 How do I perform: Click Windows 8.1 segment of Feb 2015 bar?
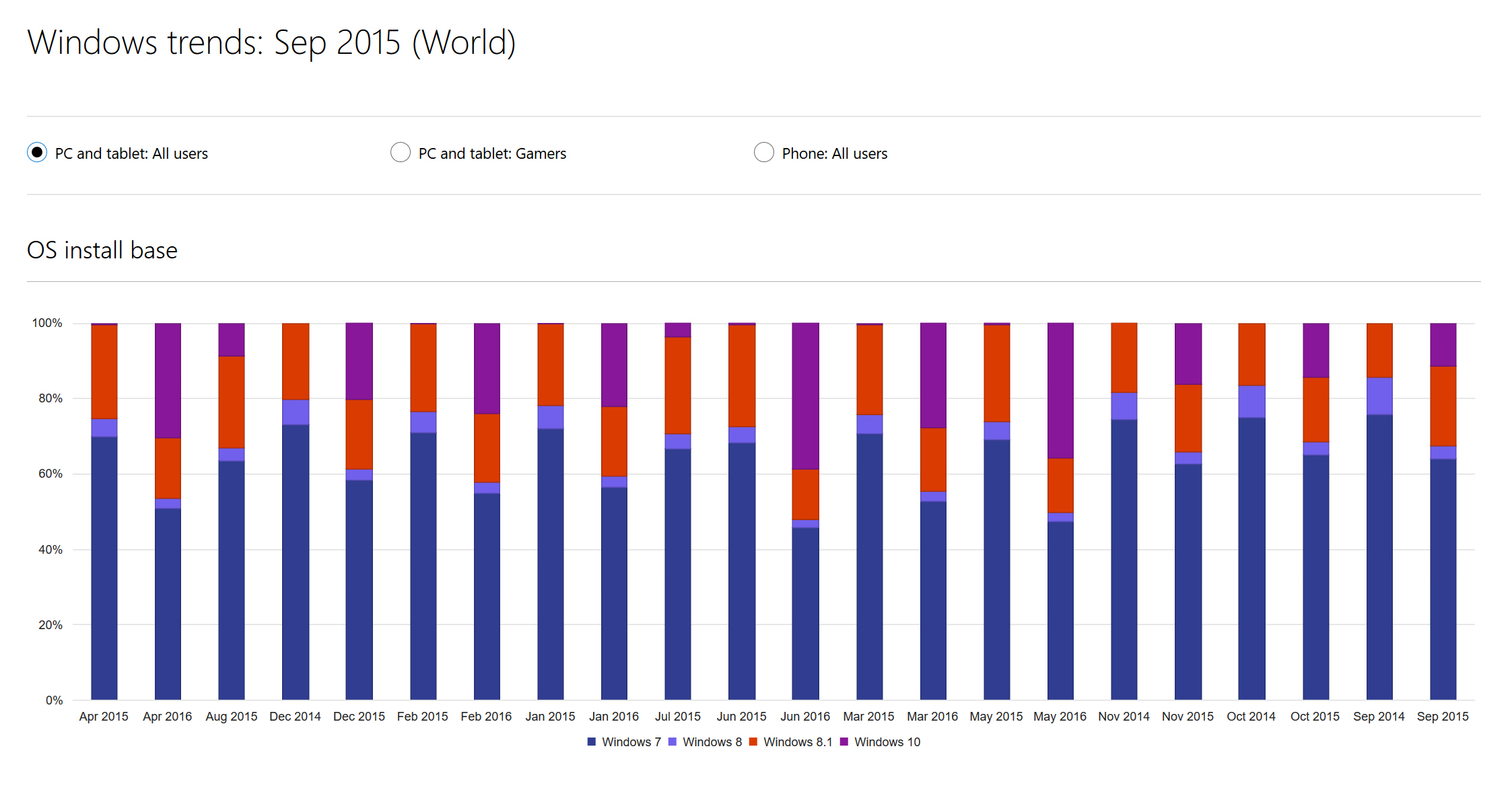pos(423,368)
